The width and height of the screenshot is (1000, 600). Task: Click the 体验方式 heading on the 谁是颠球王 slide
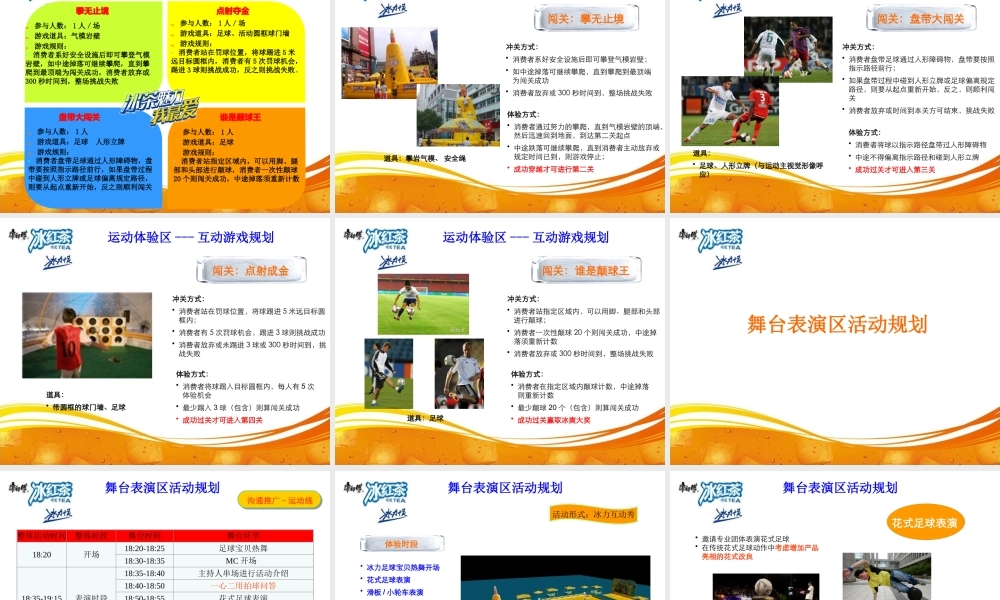(527, 374)
